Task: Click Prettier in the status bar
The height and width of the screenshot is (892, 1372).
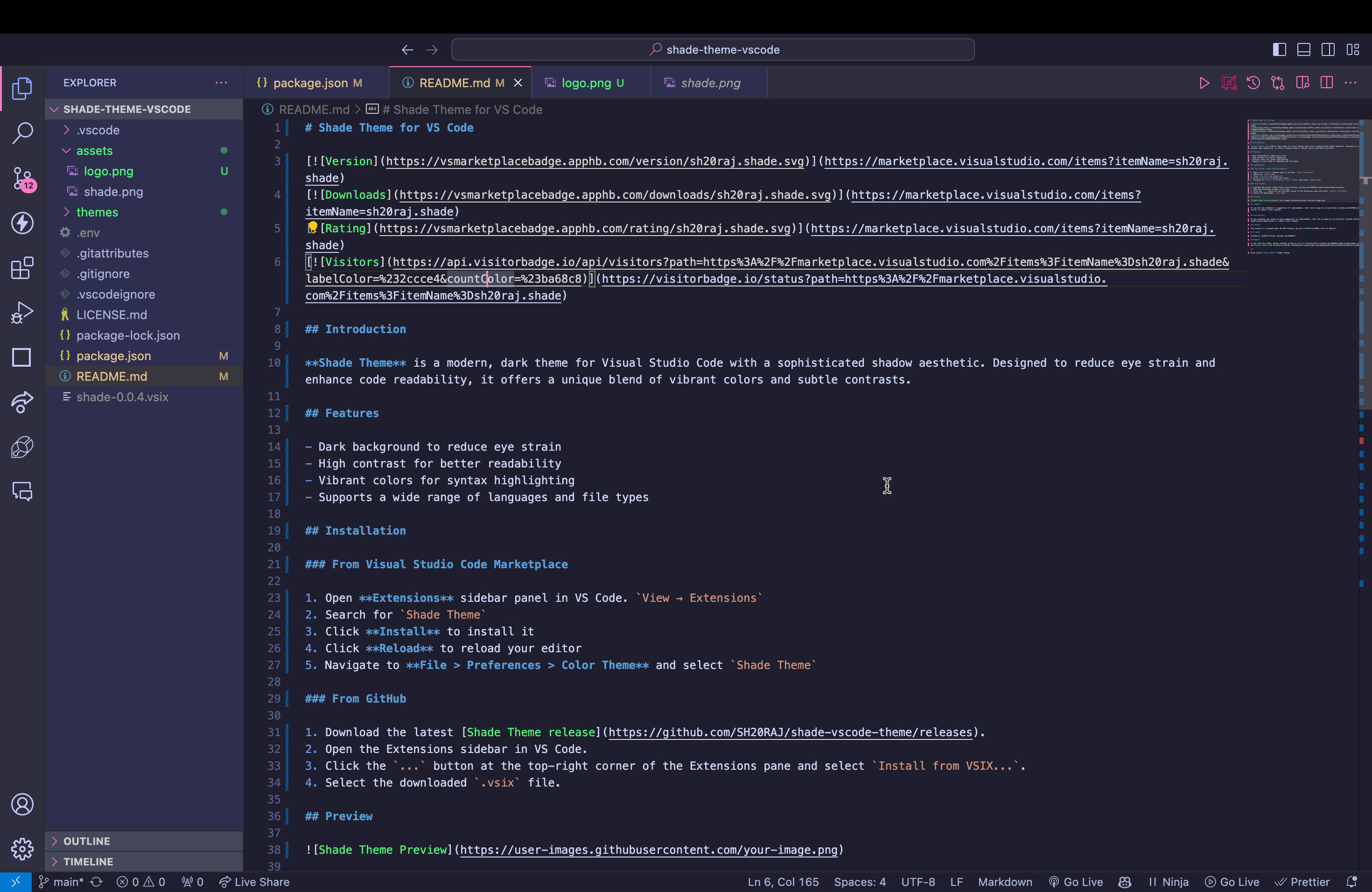Action: (x=1303, y=882)
